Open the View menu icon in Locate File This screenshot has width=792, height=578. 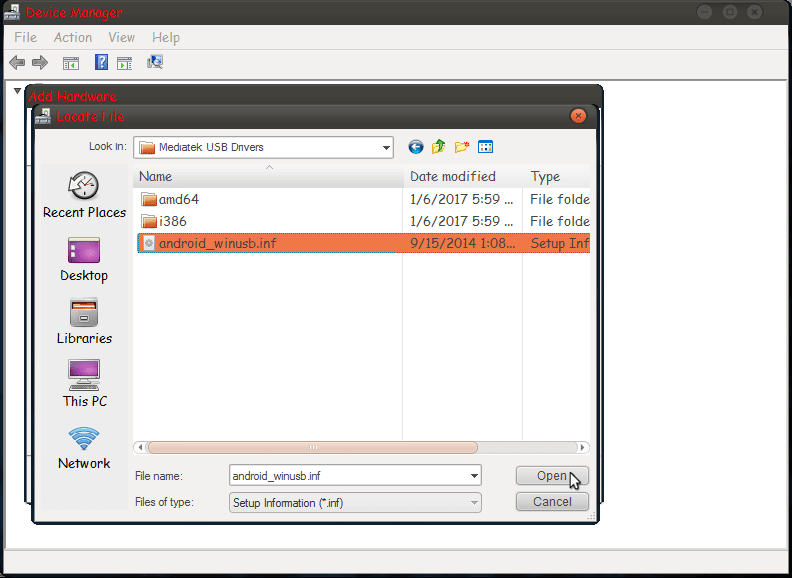(485, 147)
